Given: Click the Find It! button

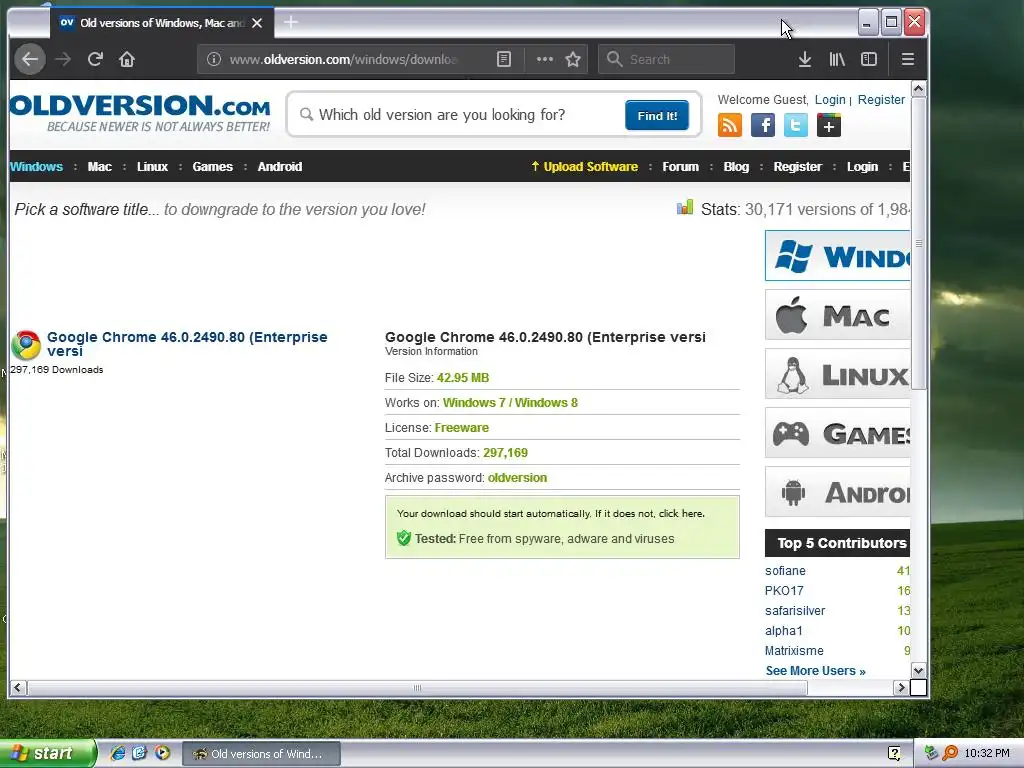Looking at the screenshot, I should coord(656,116).
